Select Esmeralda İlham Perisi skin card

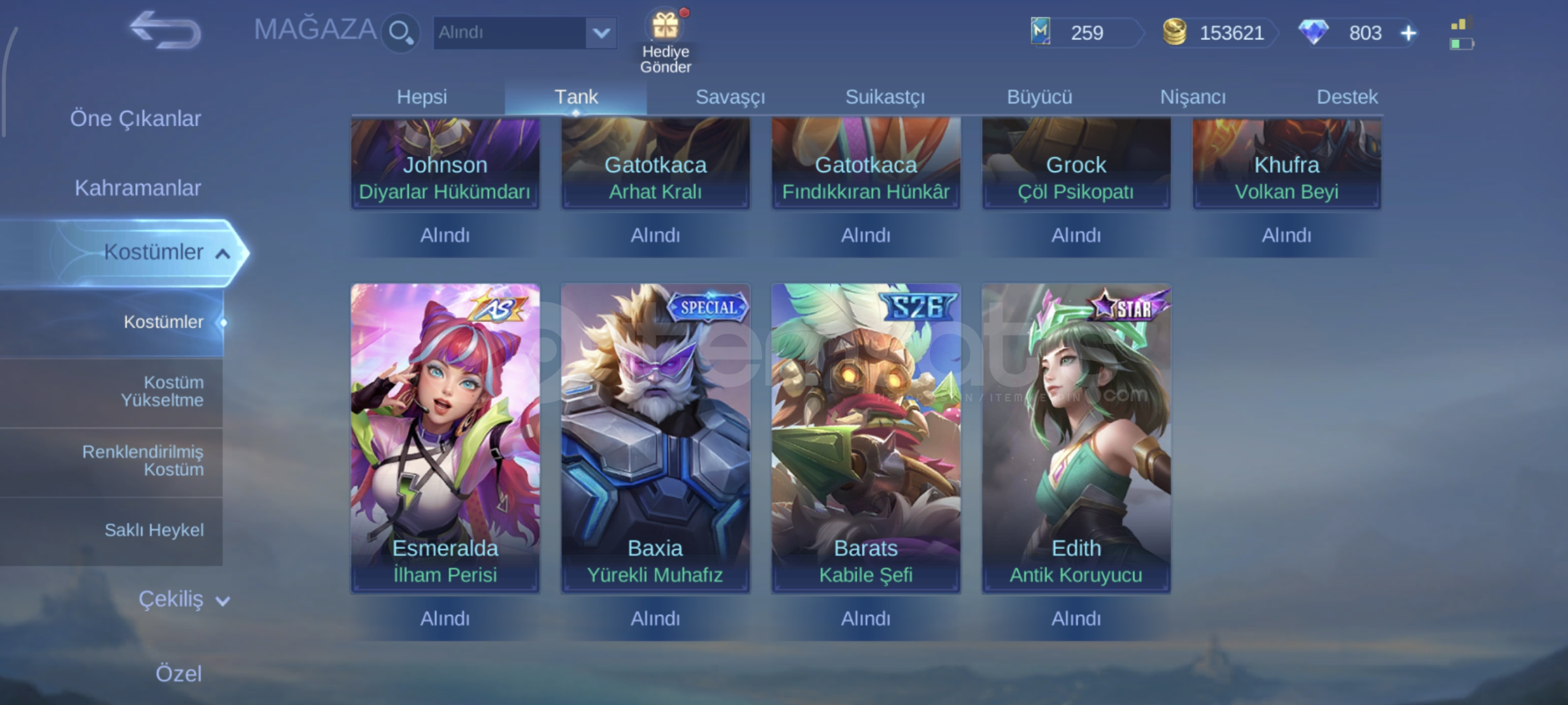point(445,438)
